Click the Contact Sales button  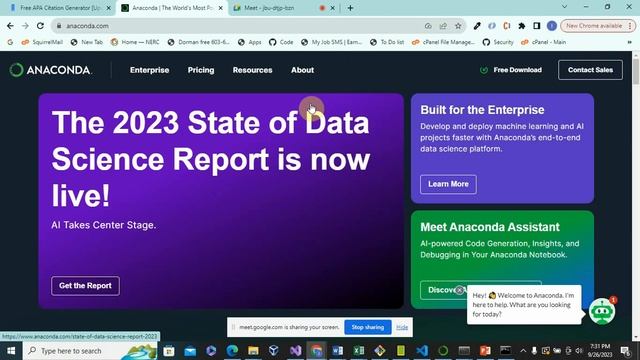coord(590,70)
